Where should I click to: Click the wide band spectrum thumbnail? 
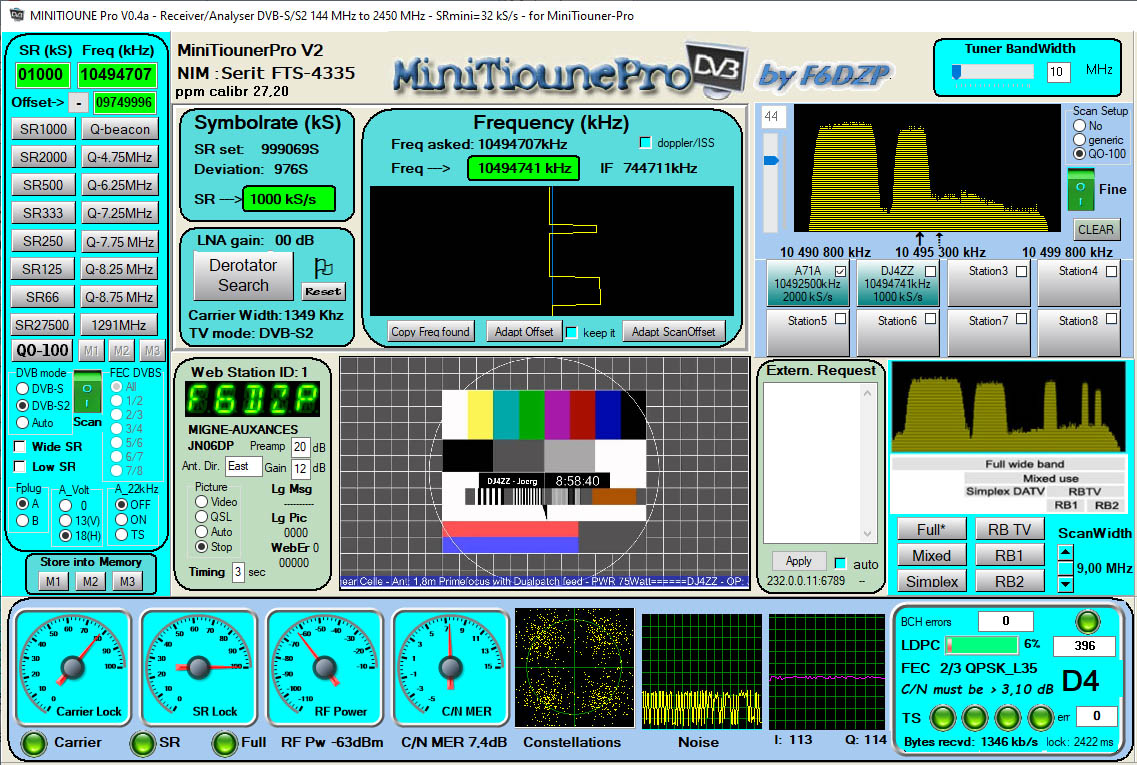[x=1008, y=408]
